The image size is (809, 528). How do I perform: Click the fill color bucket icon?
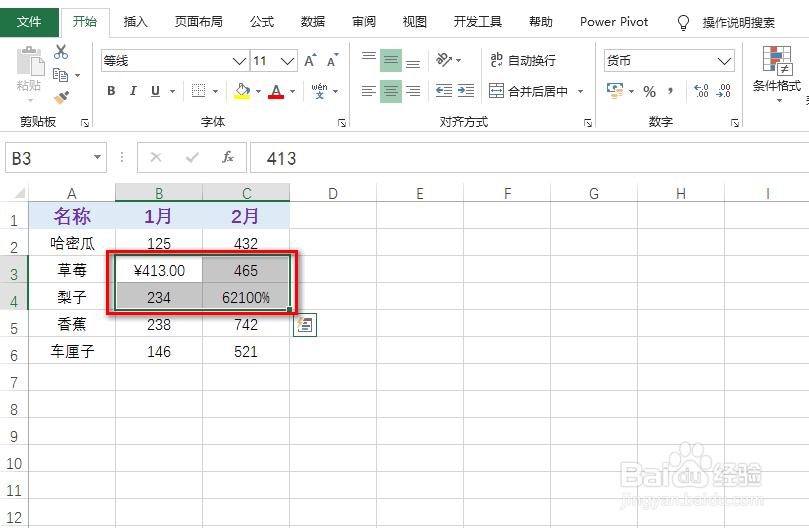[242, 91]
